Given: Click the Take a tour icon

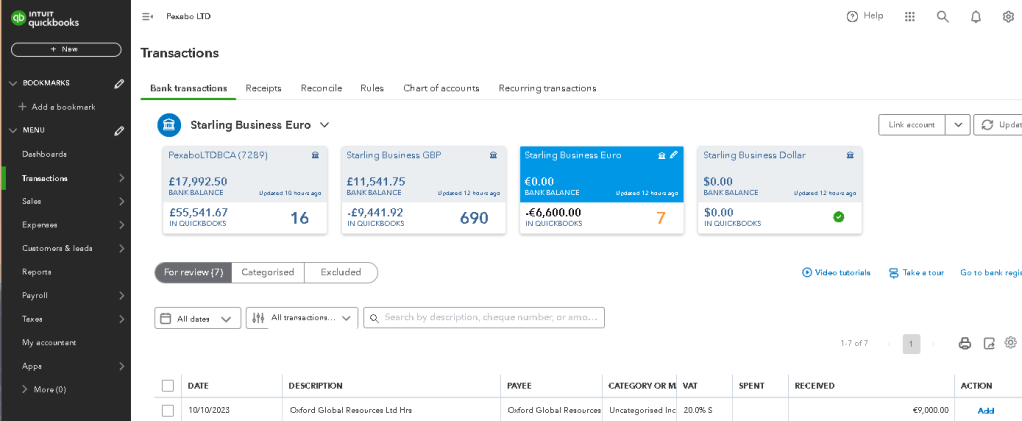Looking at the screenshot, I should click(x=894, y=272).
